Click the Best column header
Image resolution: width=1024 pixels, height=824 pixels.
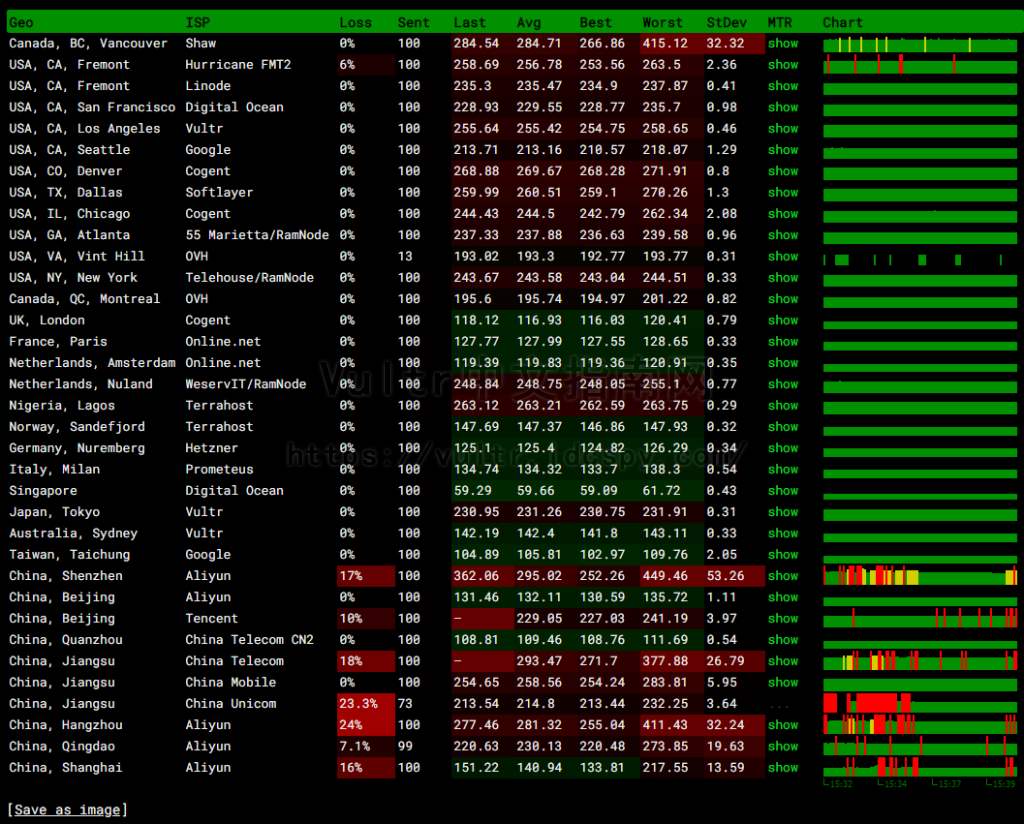click(x=596, y=22)
